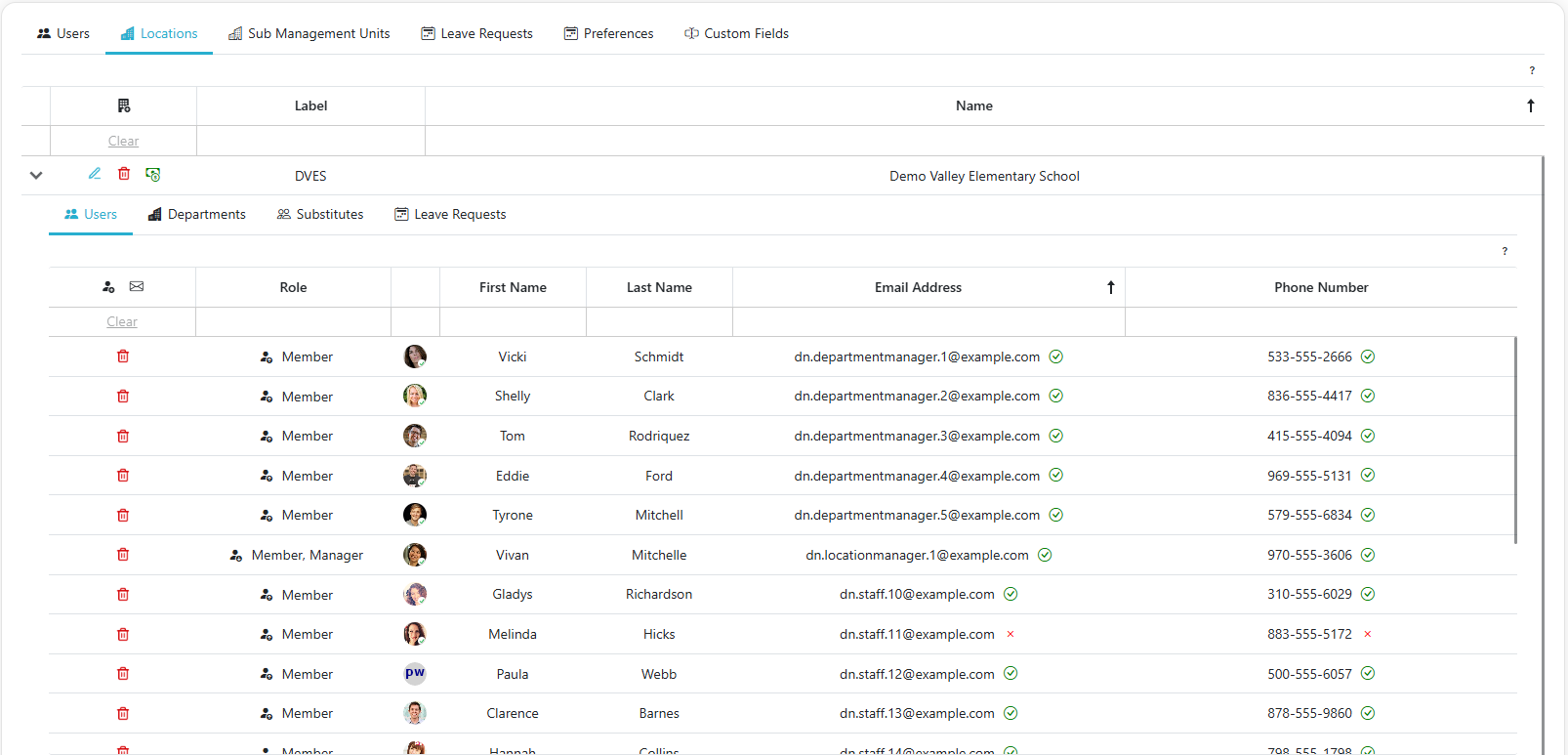The height and width of the screenshot is (755, 1568).
Task: Sort locations by Name column arrow
Action: pos(1530,105)
